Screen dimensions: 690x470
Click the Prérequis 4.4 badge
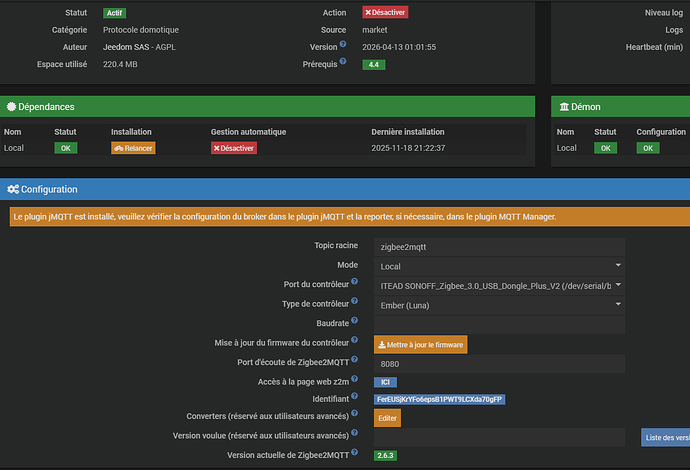click(374, 65)
